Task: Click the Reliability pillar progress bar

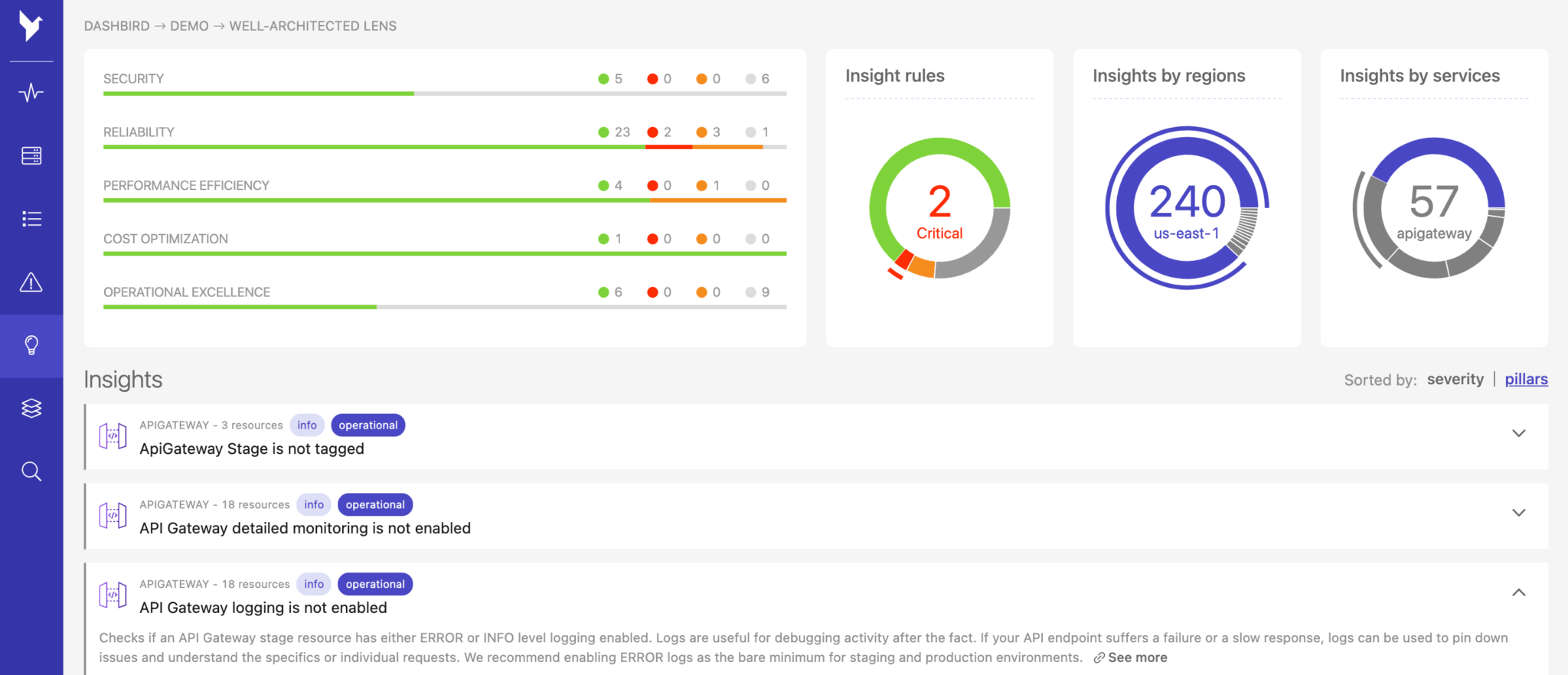Action: (444, 147)
